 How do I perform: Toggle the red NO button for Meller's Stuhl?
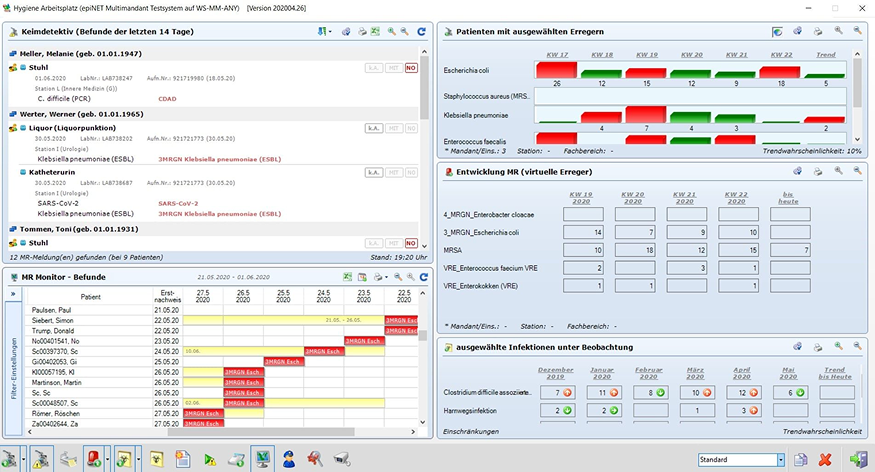(x=411, y=68)
